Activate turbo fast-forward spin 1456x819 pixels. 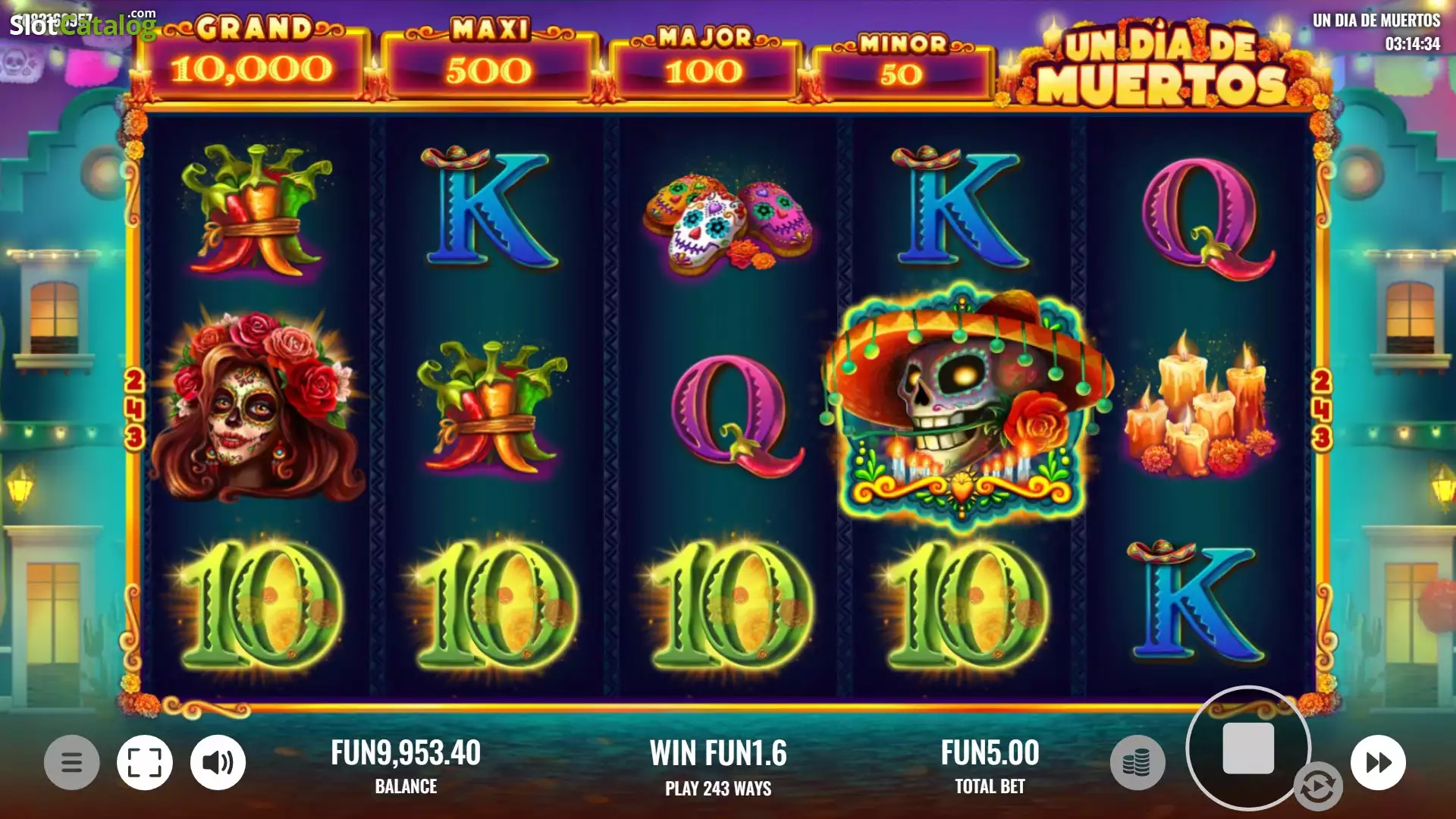tap(1378, 762)
